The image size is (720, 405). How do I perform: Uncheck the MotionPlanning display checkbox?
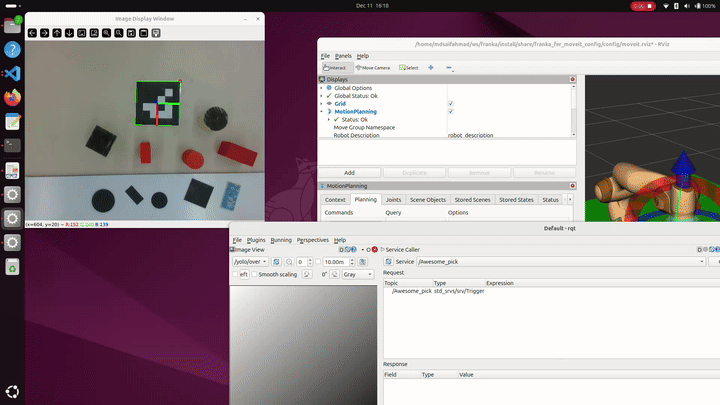pos(451,111)
